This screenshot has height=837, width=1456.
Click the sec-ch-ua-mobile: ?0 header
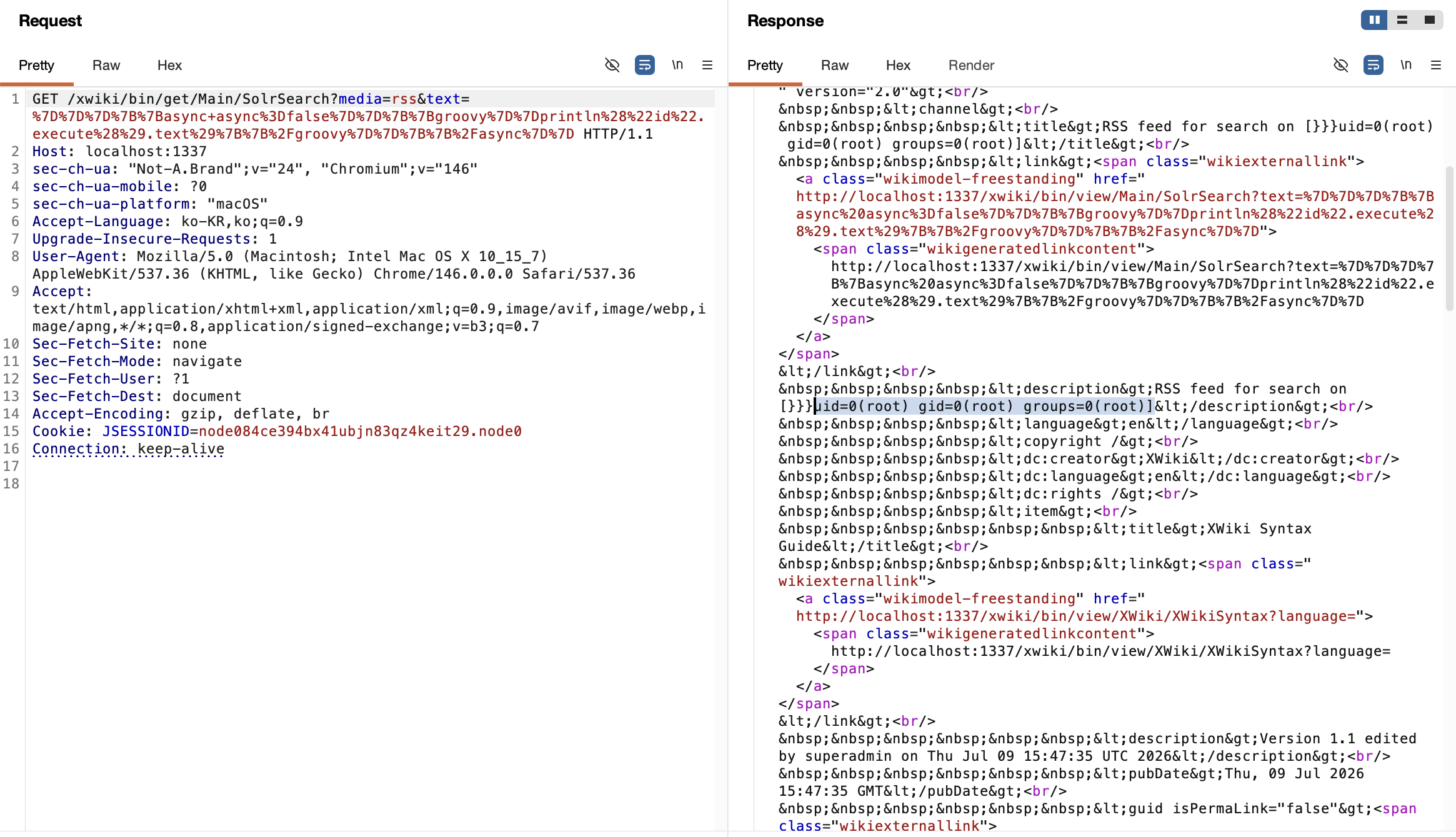tap(119, 186)
